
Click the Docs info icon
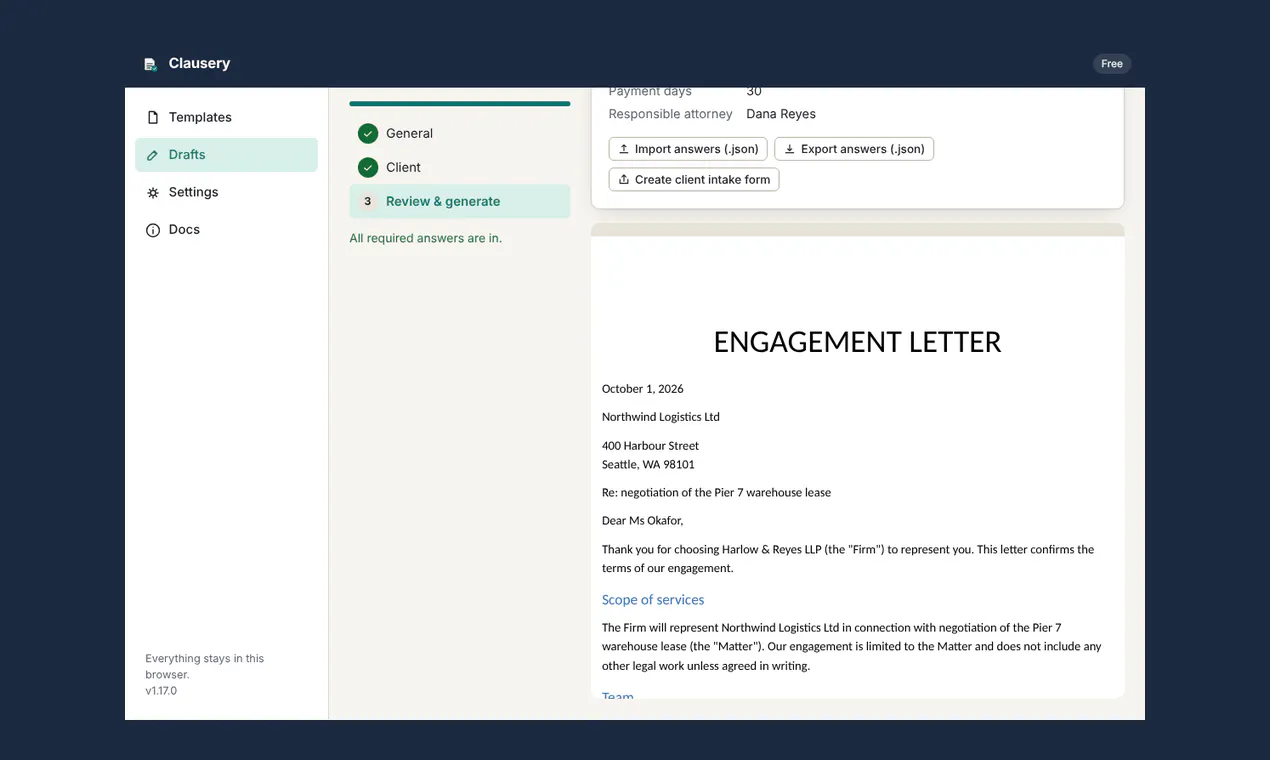[153, 230]
